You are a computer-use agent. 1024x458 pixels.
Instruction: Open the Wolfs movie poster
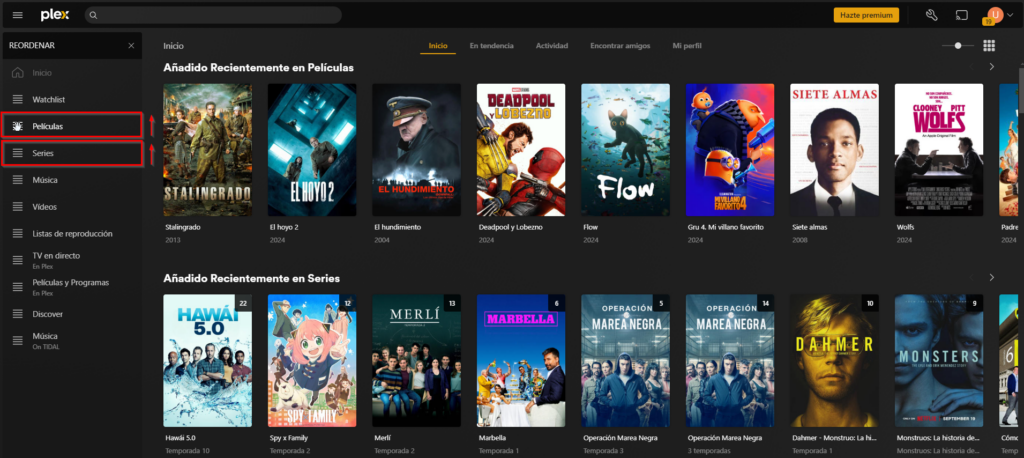pos(939,150)
